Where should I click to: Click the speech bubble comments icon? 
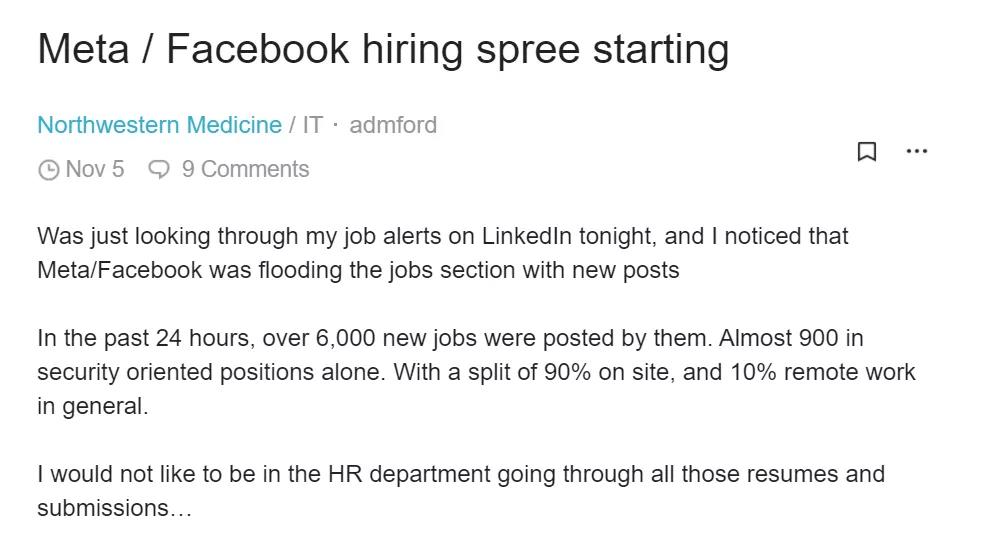pos(159,169)
